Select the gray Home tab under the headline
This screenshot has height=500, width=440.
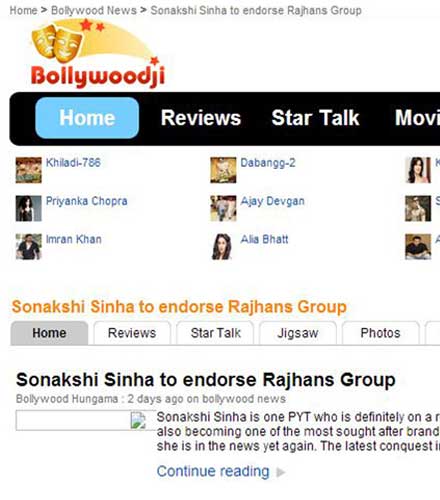(49, 333)
